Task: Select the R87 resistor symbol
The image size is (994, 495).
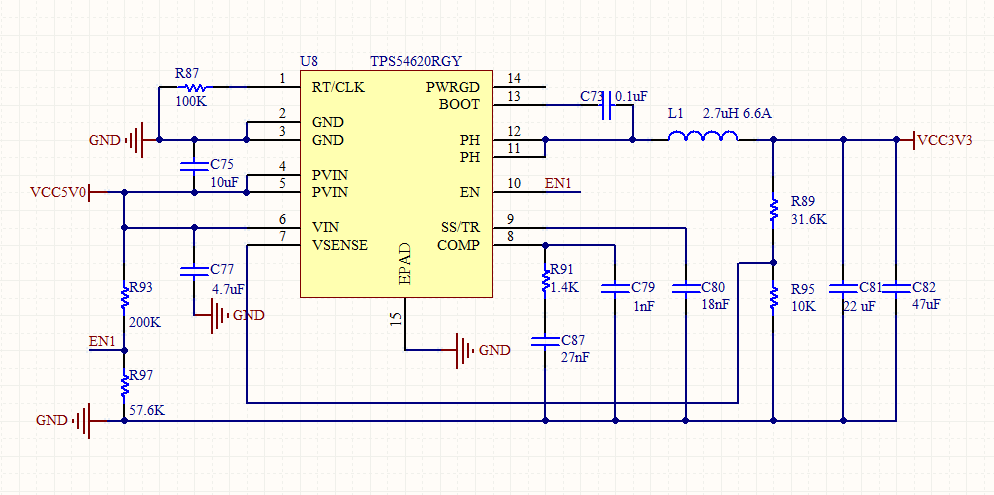Action: (193, 87)
